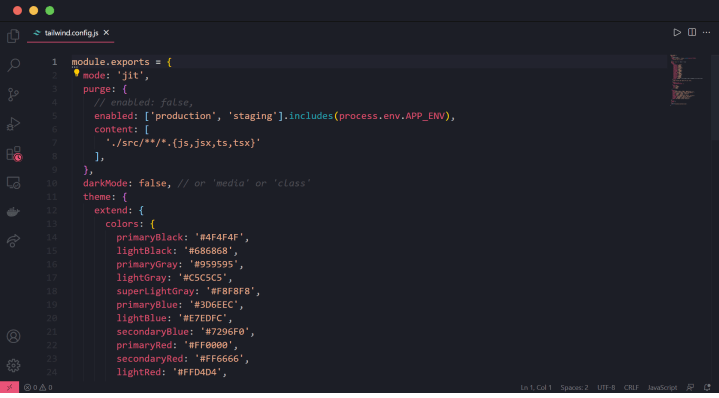Close the tailwind.config.js tab
Screen dimensions: 719x398
click(x=106, y=33)
